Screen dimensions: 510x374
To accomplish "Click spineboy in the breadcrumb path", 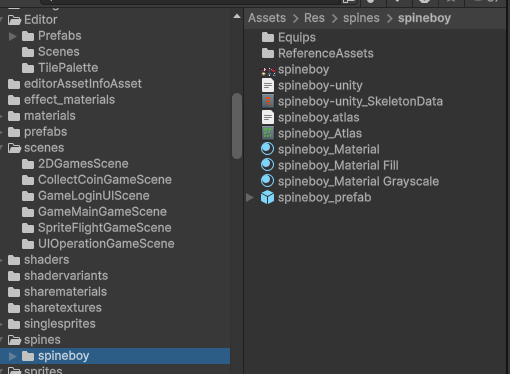I will pos(424,18).
